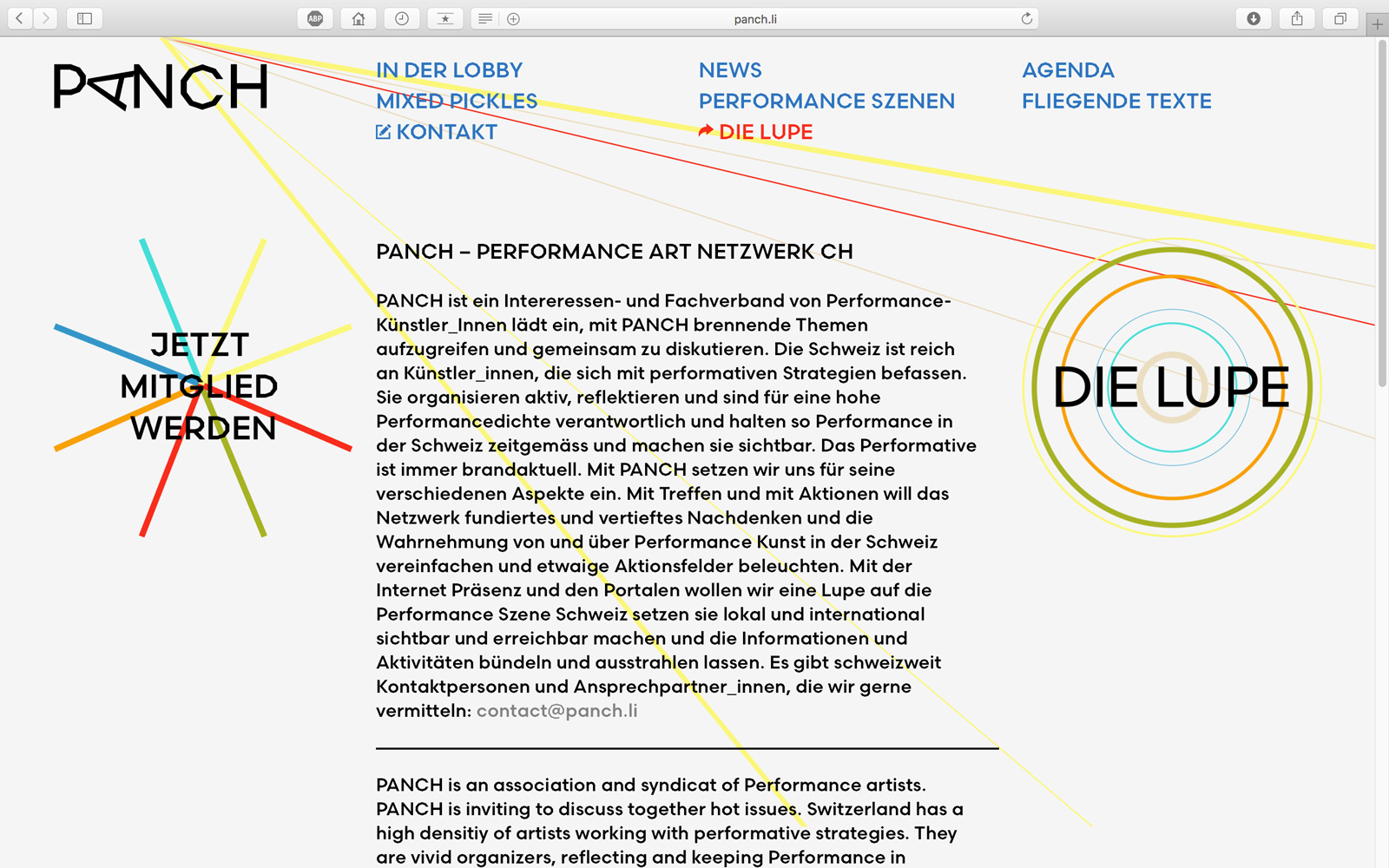The image size is (1389, 868).
Task: Click the heading PANCH – PERFORMANCE ART NETZWERK CH
Action: [x=615, y=252]
